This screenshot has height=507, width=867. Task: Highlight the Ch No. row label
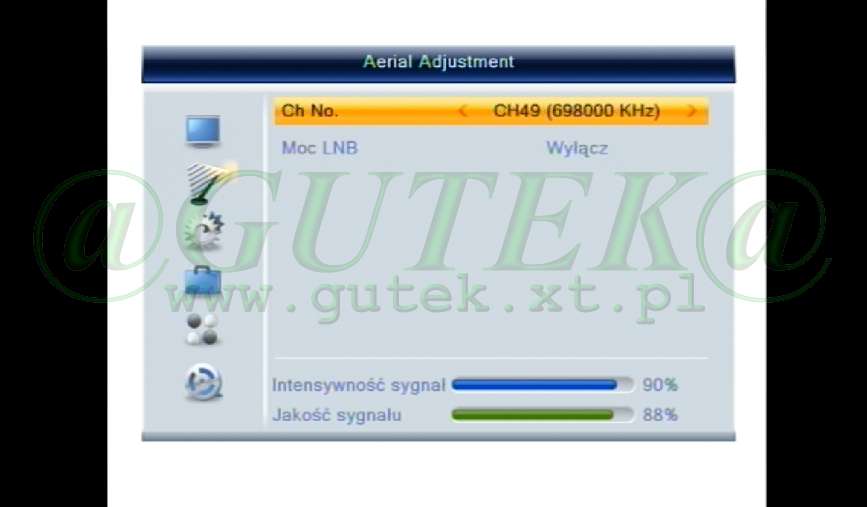click(x=310, y=111)
